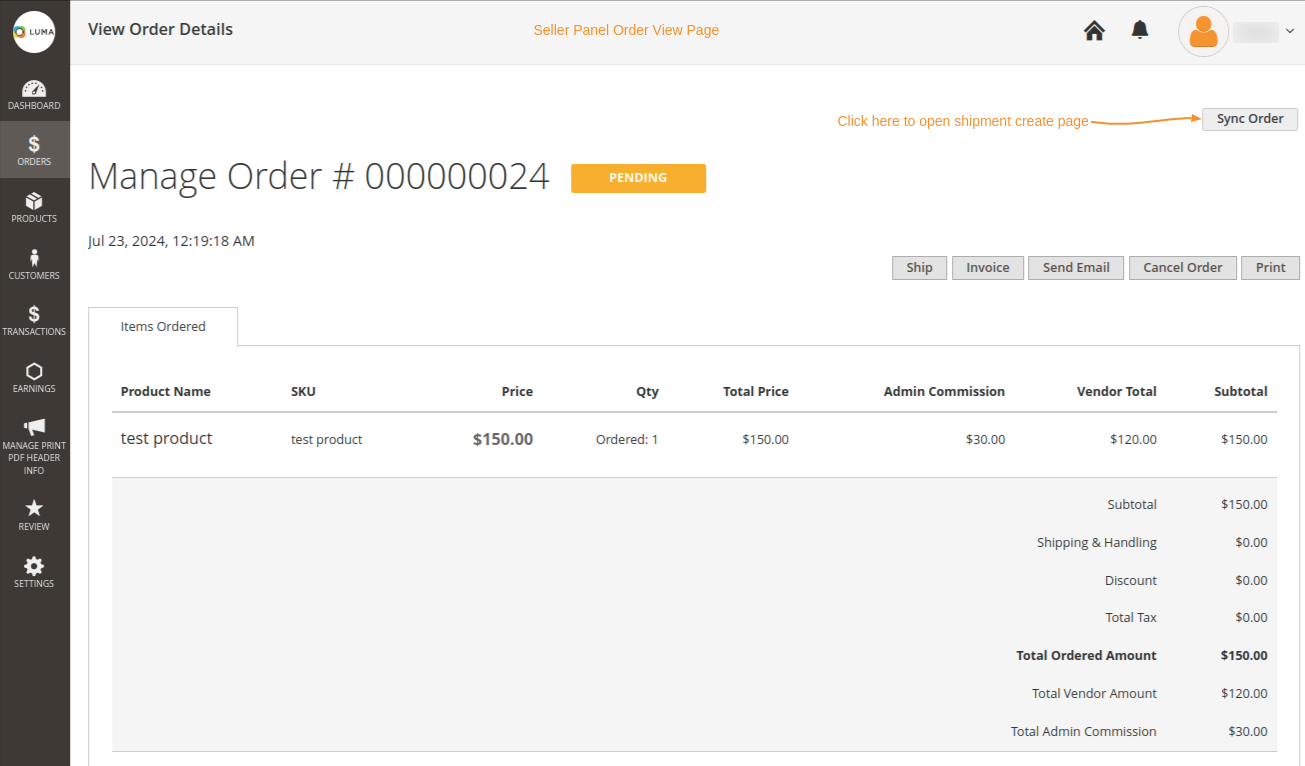The image size is (1305, 766).
Task: View the Customers panel
Action: 34,263
